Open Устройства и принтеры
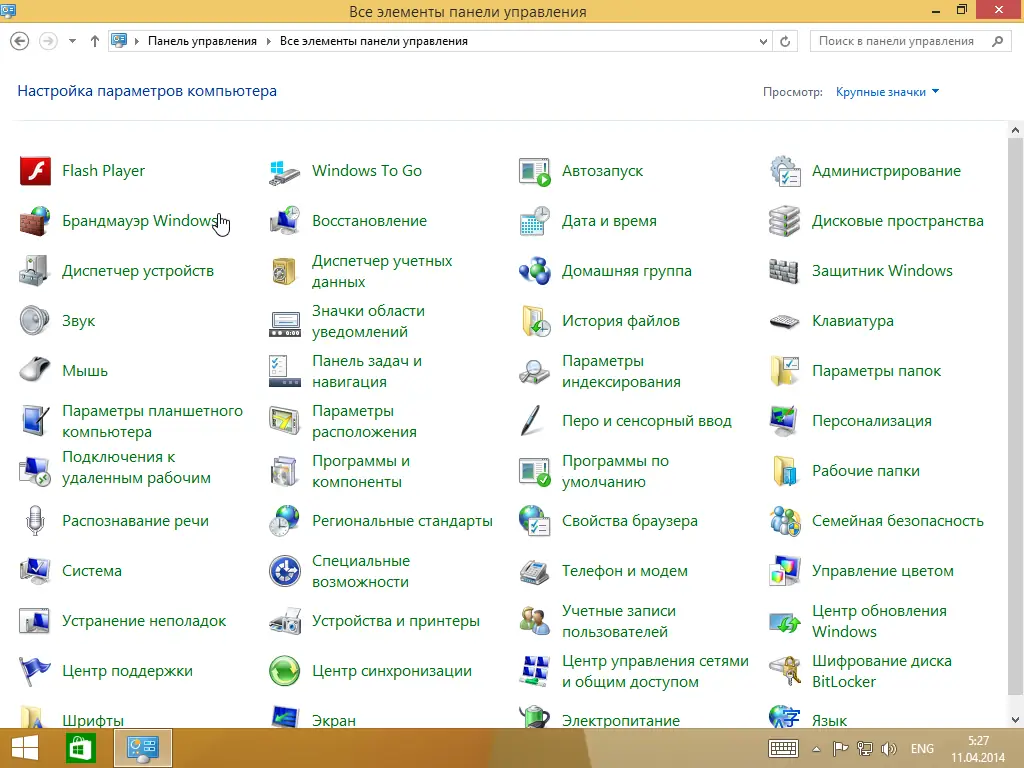 click(394, 620)
